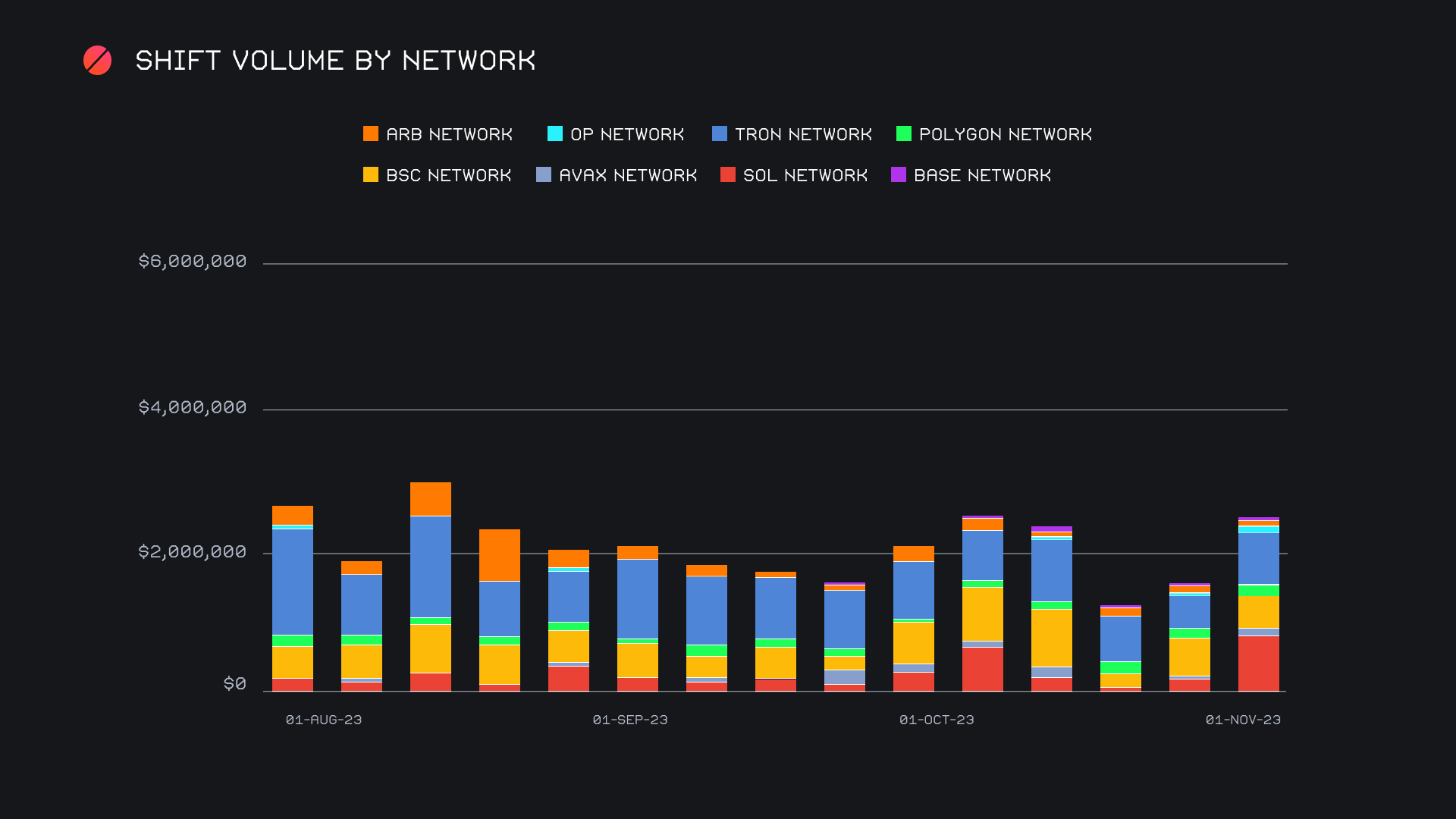Click the gray-blue AVAX Network legend swatch
The image size is (1456, 819).
544,175
